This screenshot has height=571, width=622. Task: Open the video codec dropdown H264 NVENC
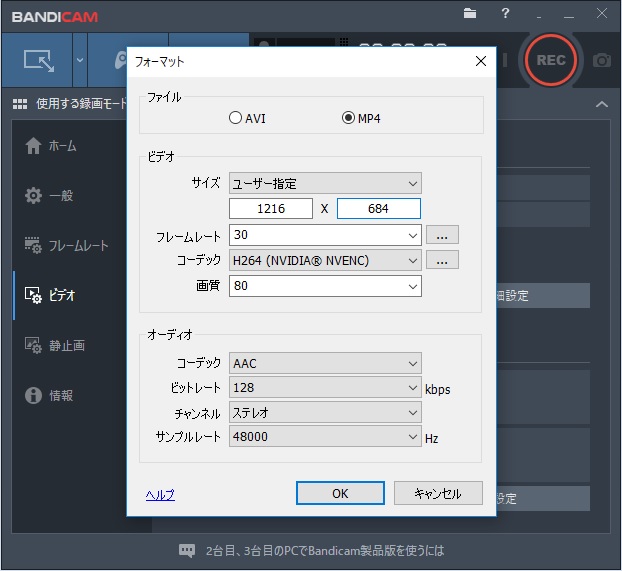tap(325, 260)
